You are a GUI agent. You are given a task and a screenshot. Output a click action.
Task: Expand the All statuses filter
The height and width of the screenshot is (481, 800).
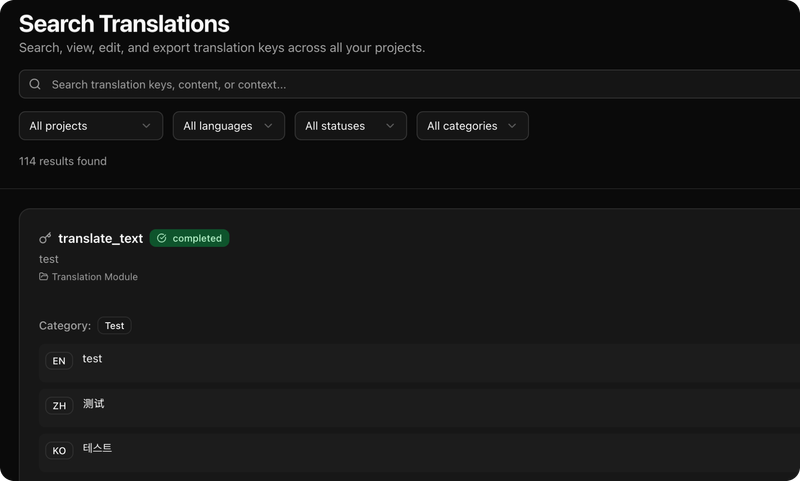[x=350, y=126]
